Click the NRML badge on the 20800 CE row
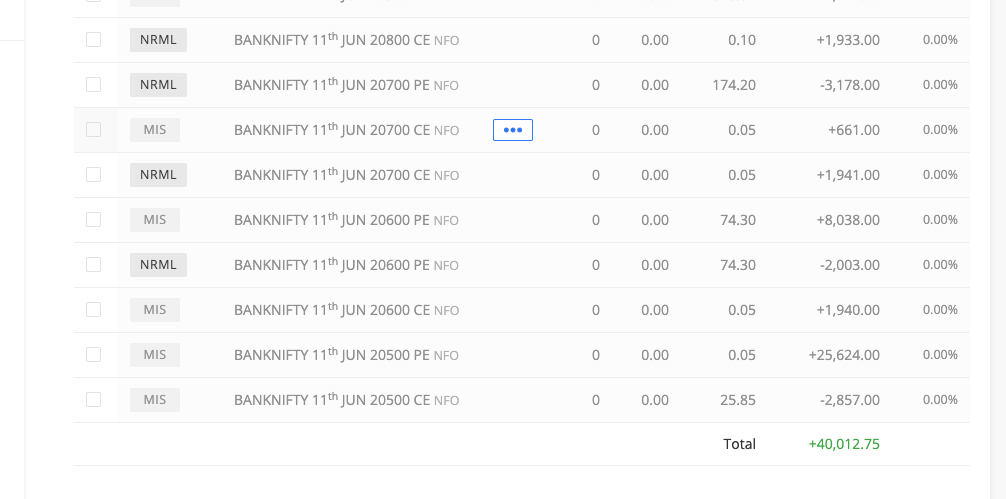Viewport: 1006px width, 499px height. tap(158, 40)
